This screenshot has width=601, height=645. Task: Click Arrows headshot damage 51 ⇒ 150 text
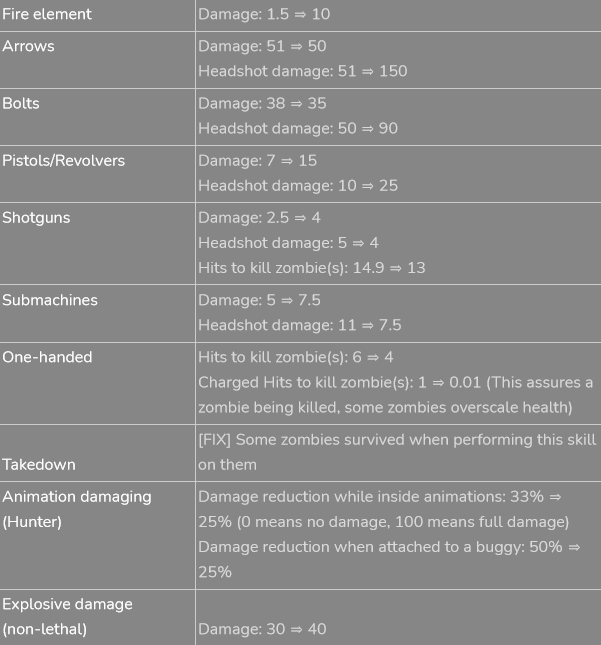[302, 71]
